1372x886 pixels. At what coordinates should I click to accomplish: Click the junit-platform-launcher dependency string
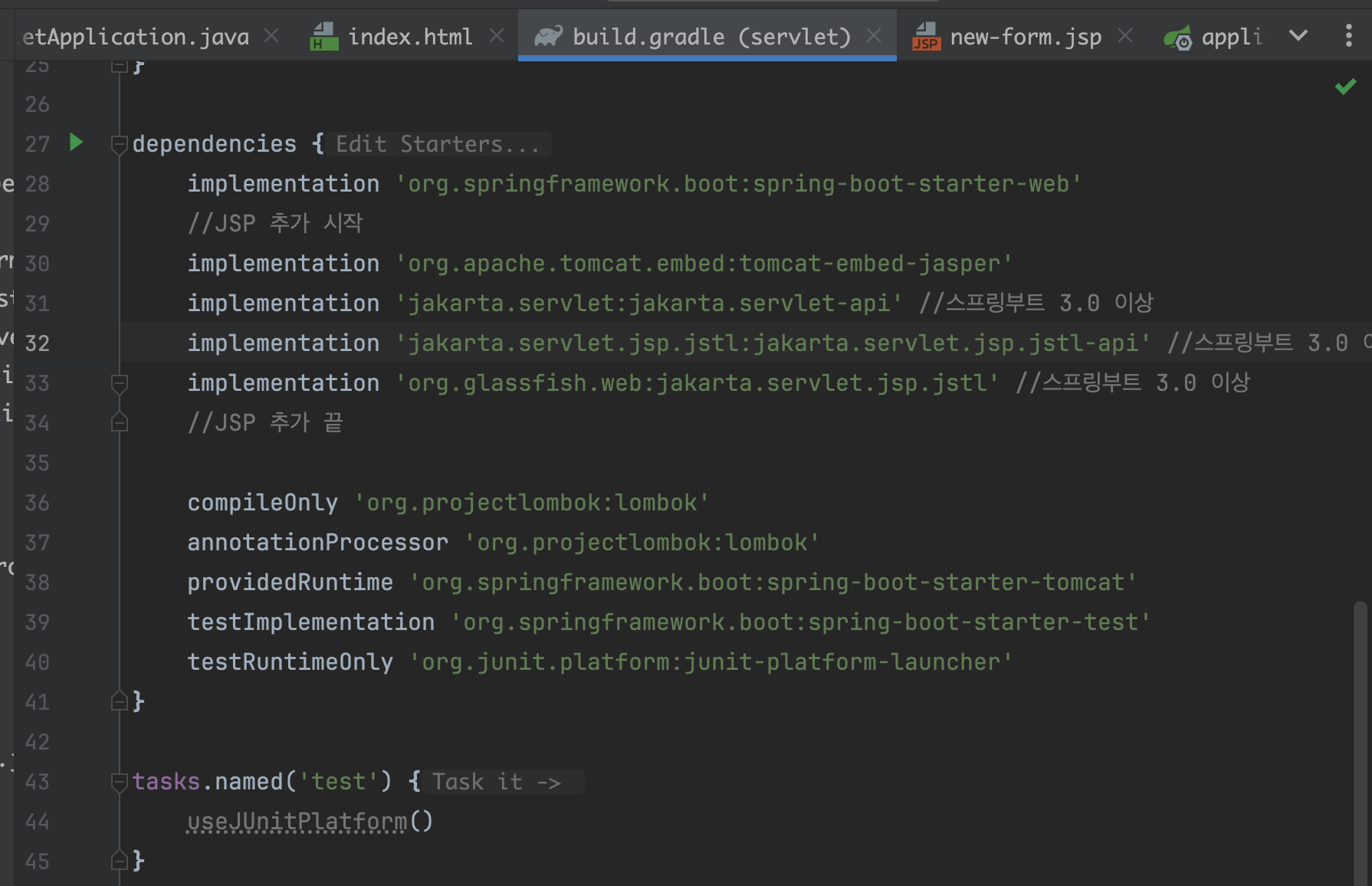click(711, 662)
